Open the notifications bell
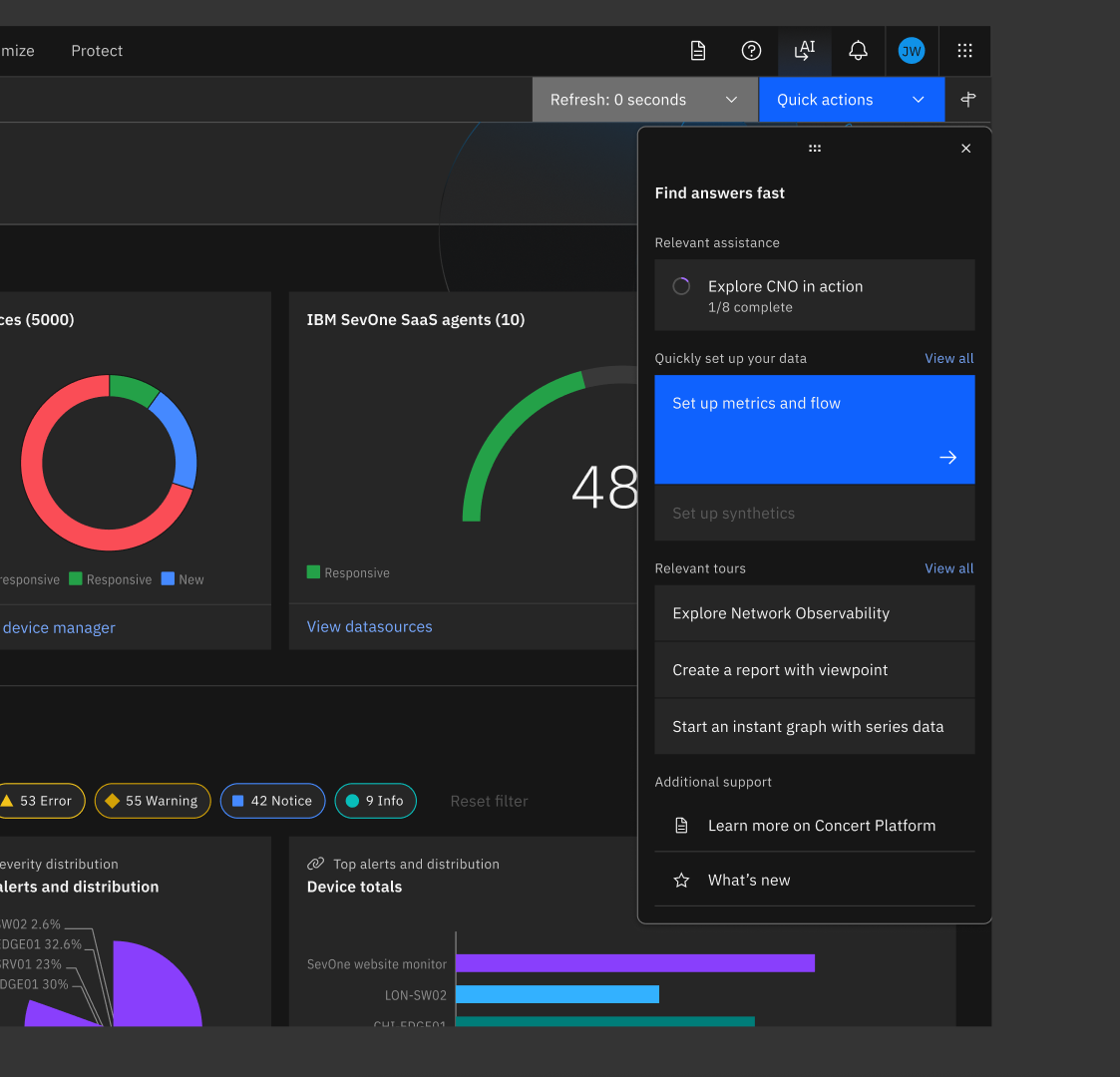 pos(858,51)
